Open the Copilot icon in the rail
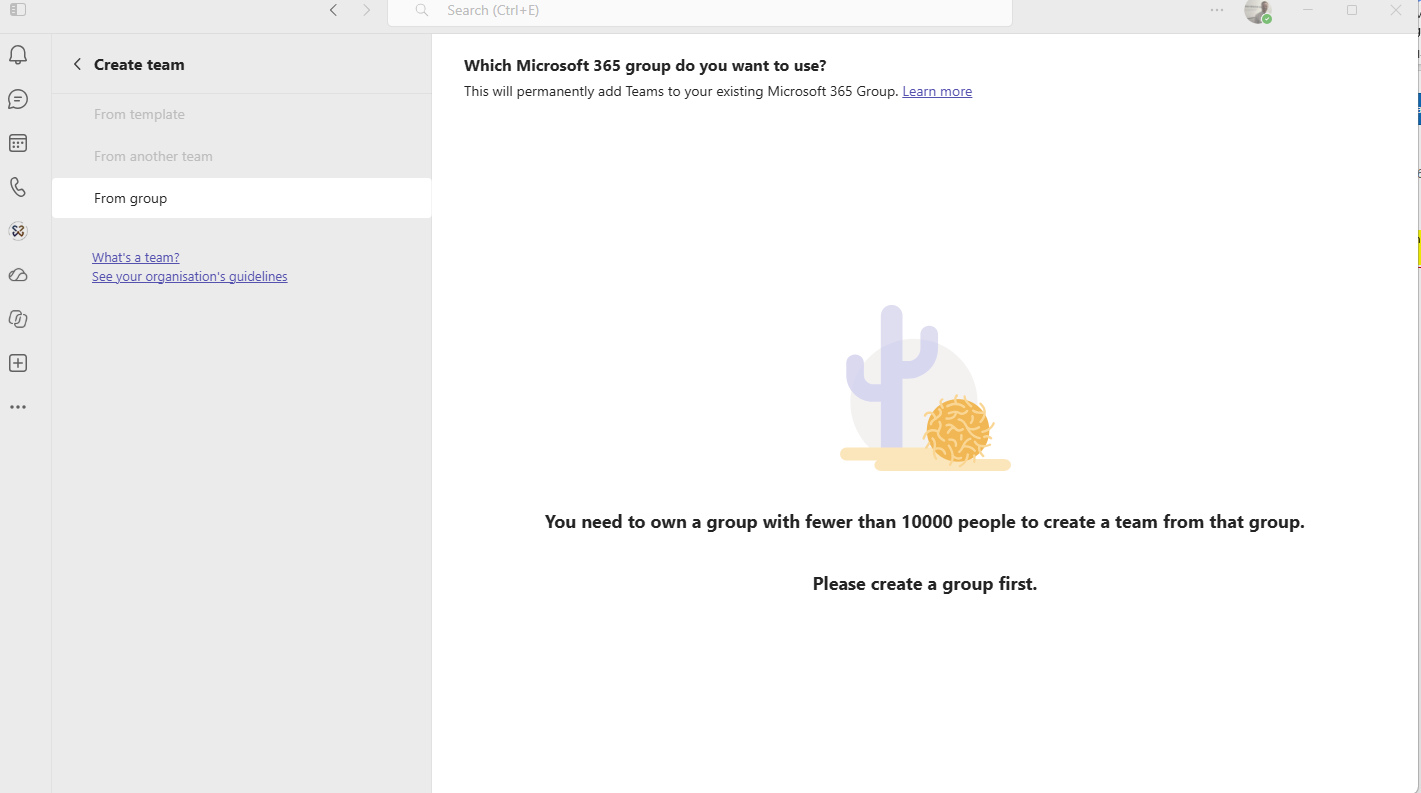 click(x=18, y=319)
